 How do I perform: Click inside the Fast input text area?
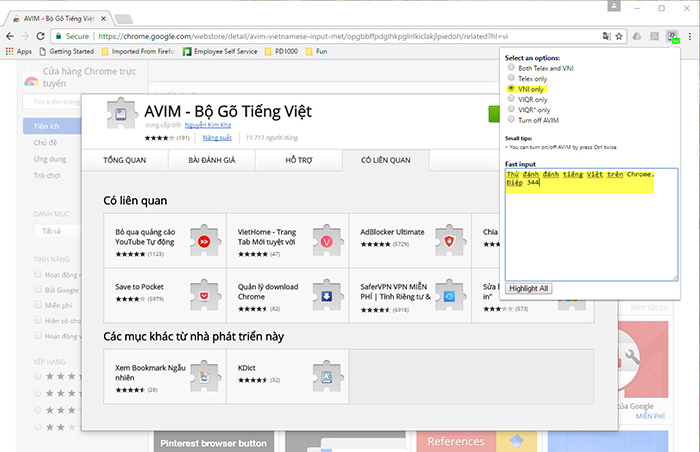point(592,224)
